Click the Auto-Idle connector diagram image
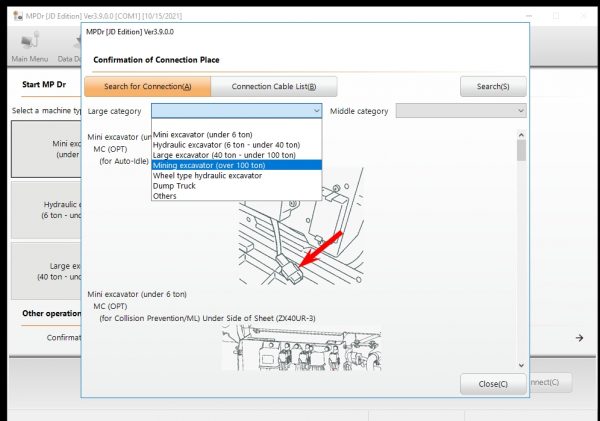The image size is (600, 421). tap(301, 226)
